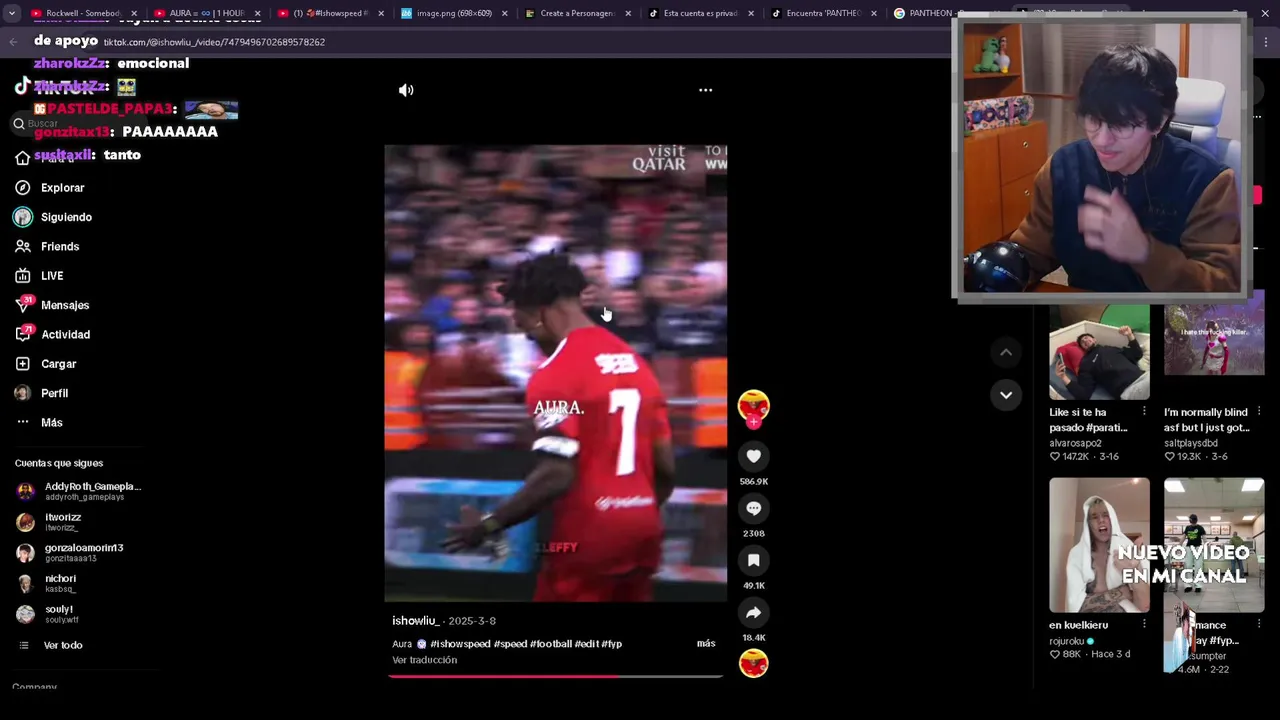Open Mensajes inbox icon

(x=23, y=305)
